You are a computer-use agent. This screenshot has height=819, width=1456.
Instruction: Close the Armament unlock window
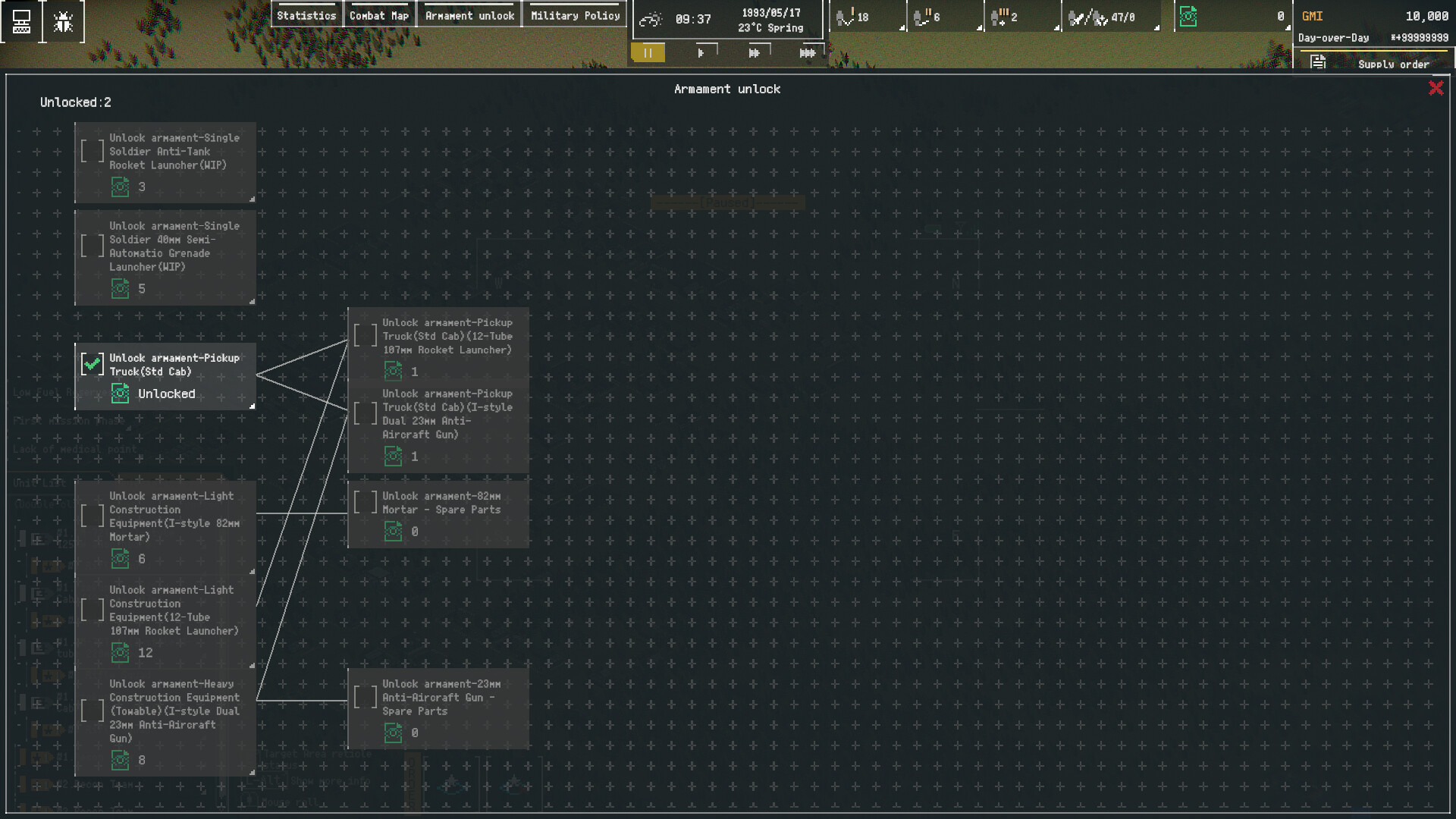1436,89
